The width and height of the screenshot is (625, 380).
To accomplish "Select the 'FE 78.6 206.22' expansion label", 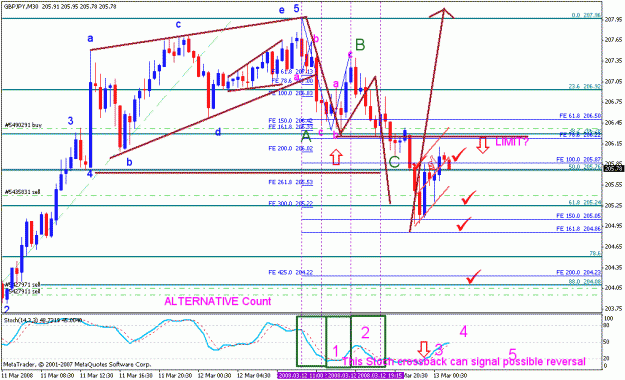I will click(x=580, y=135).
